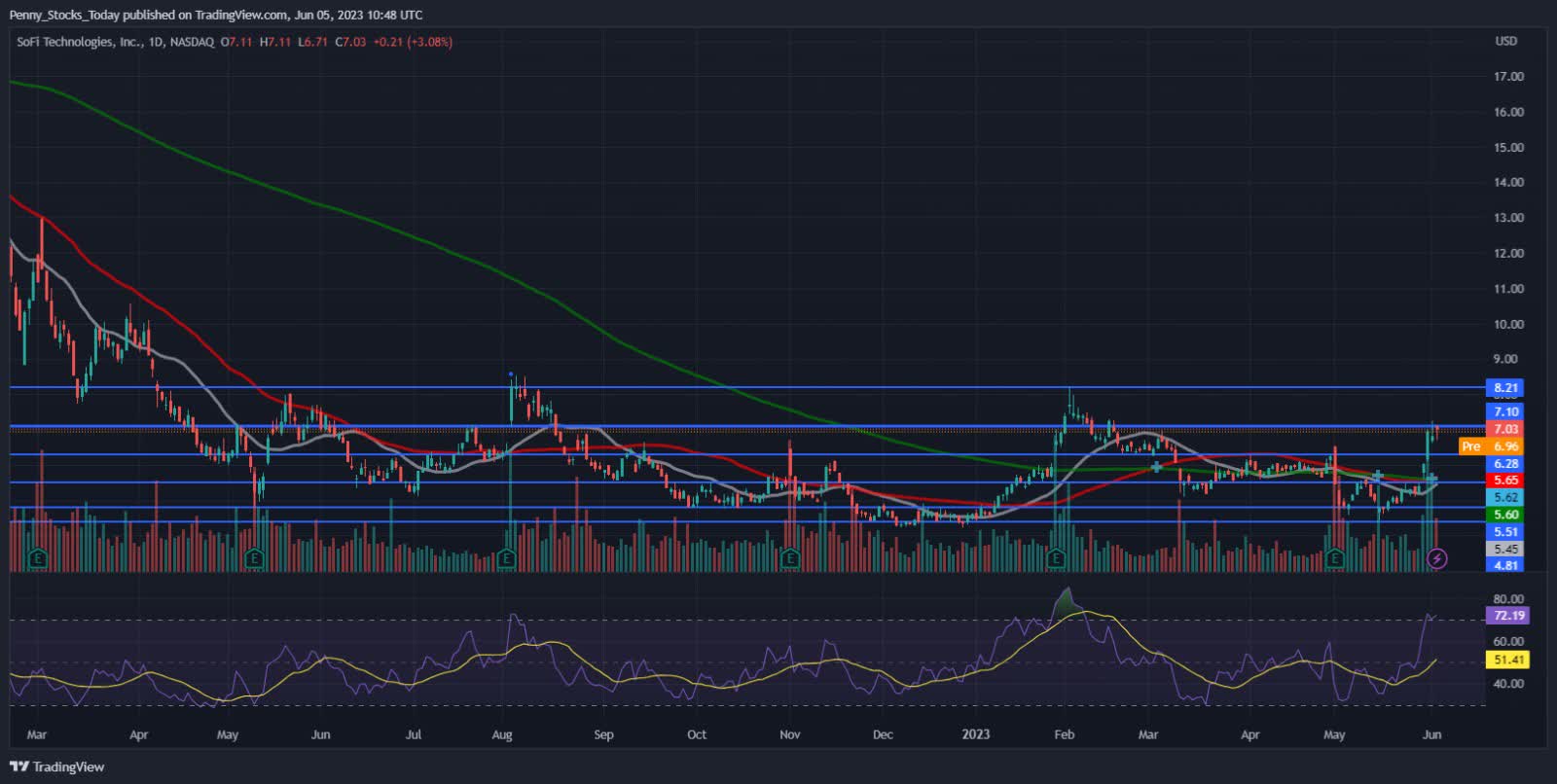The height and width of the screenshot is (784, 1557).
Task: Click the orange Pre market label
Action: (x=1471, y=446)
